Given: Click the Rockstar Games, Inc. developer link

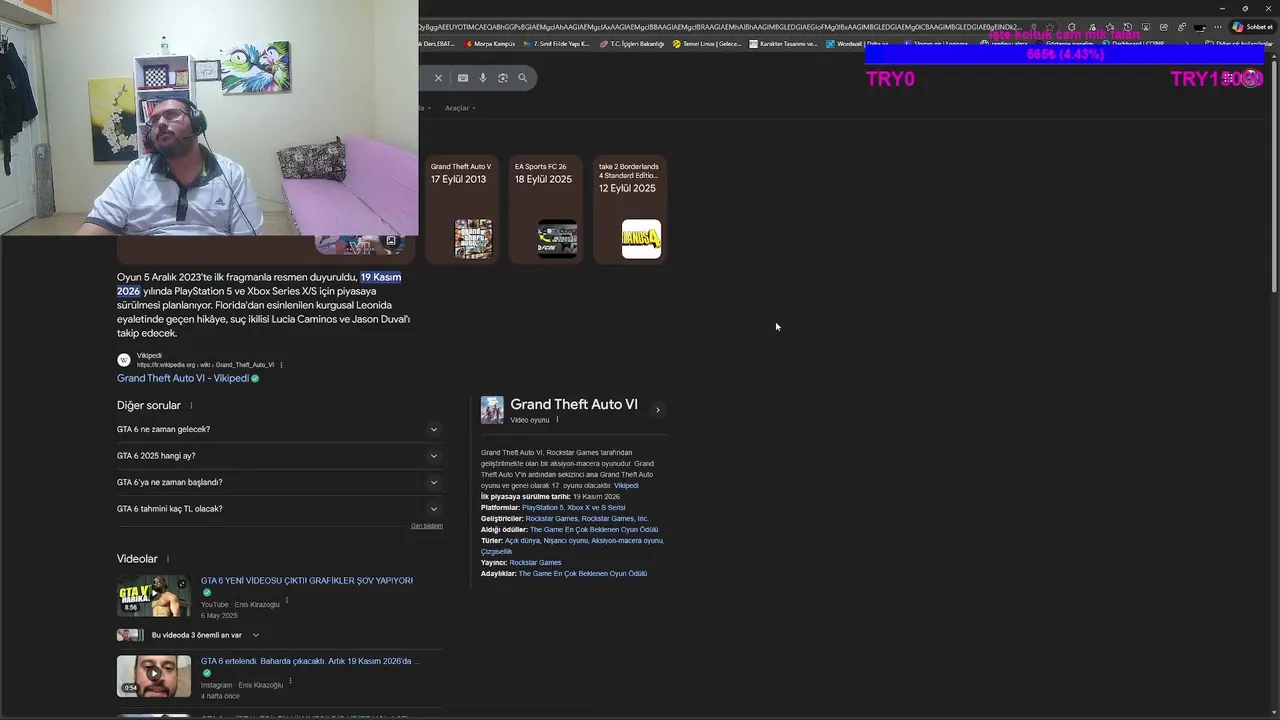Looking at the screenshot, I should coord(615,519).
